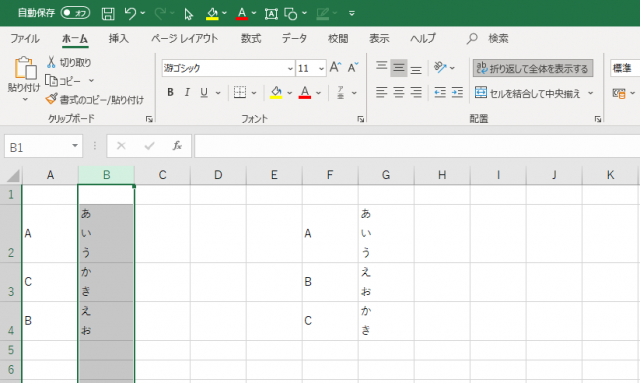Open the font size 11 dropdown
This screenshot has width=640, height=383.
321,68
